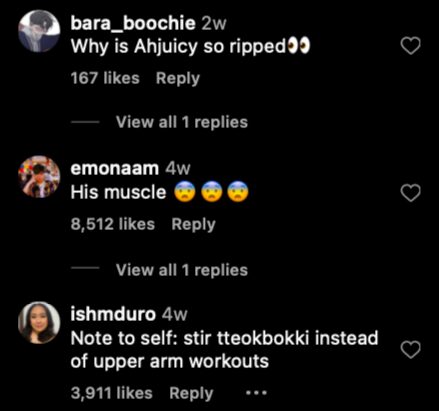Open ishmduro's profile picture
439x411 pixels.
39,323
